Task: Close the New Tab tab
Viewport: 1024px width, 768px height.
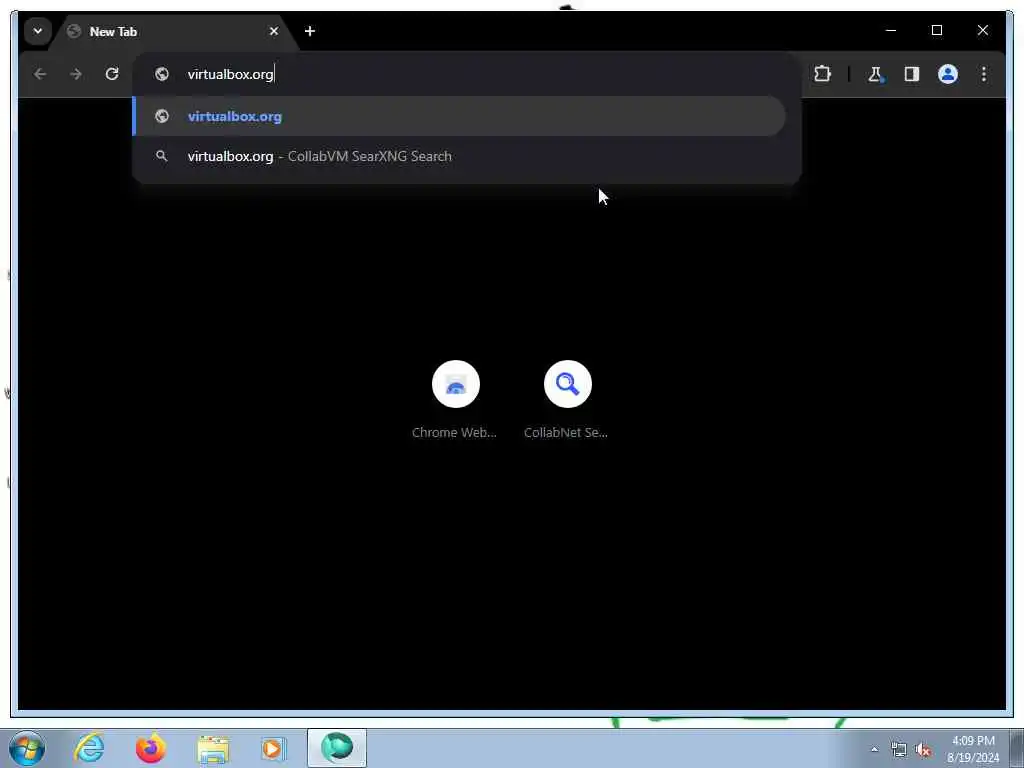Action: pyautogui.click(x=274, y=31)
